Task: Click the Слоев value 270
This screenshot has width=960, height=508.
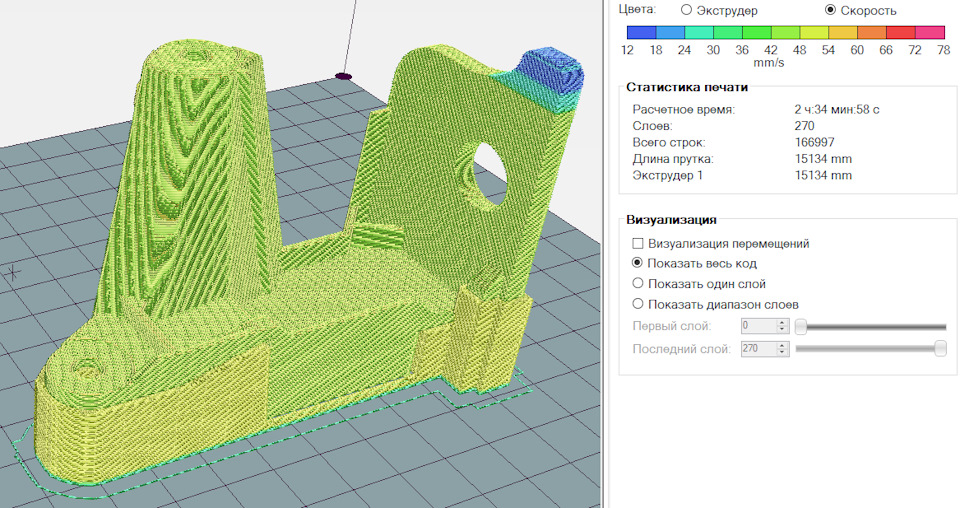Action: point(804,125)
